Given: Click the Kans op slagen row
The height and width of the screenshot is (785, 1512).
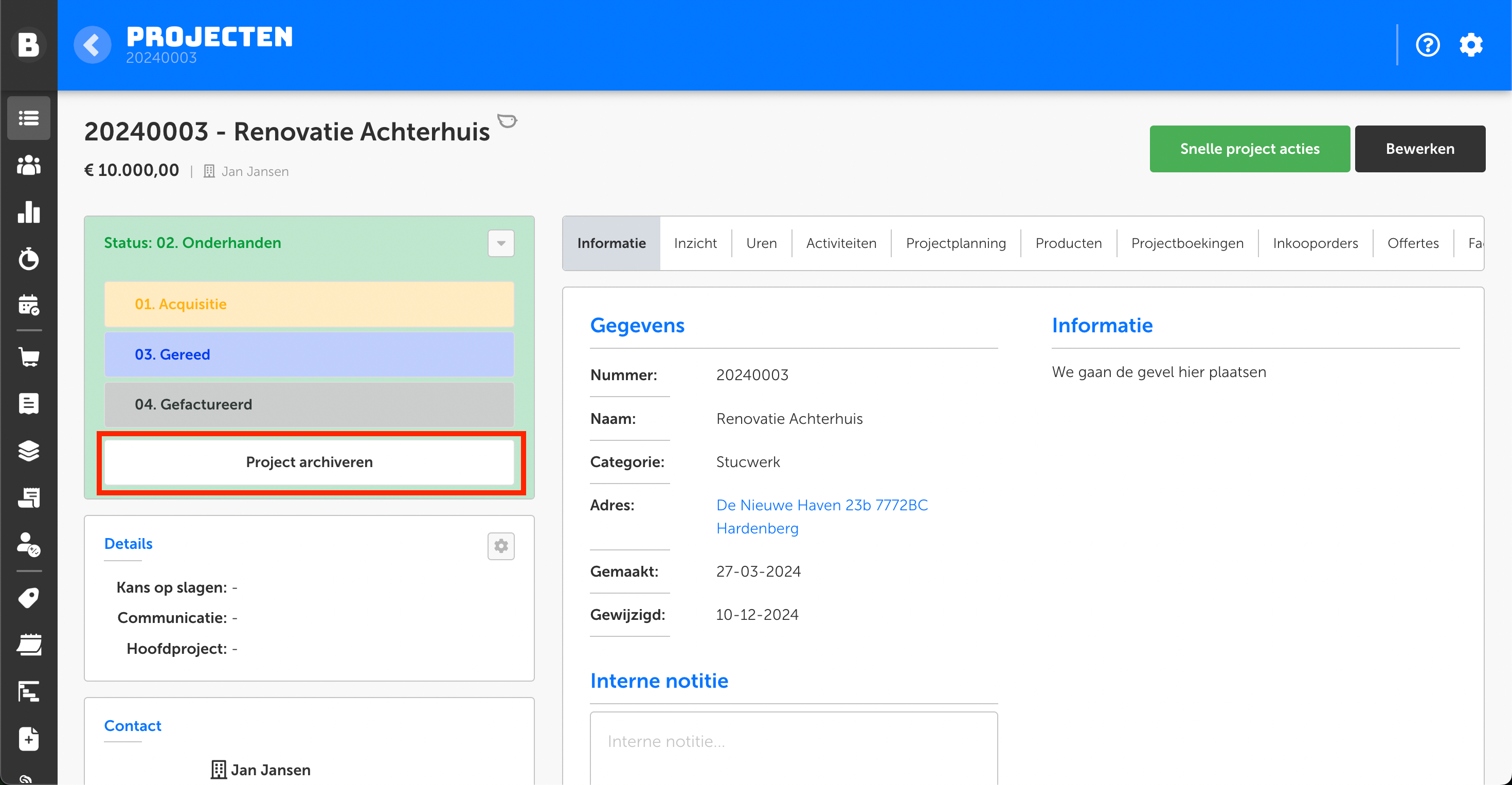Looking at the screenshot, I should tap(177, 587).
